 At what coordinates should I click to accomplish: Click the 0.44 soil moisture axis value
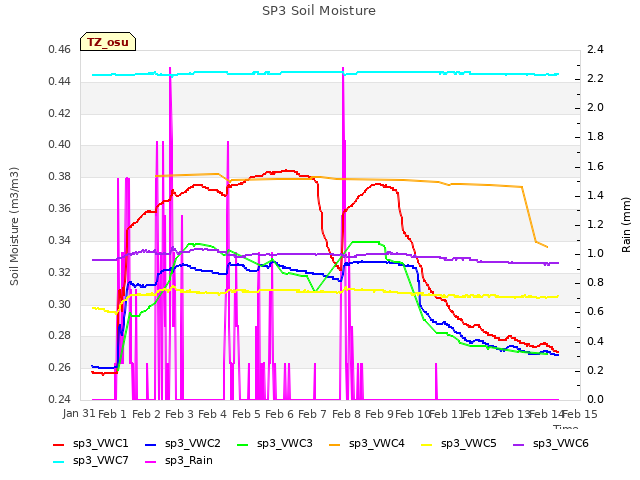click(x=60, y=81)
